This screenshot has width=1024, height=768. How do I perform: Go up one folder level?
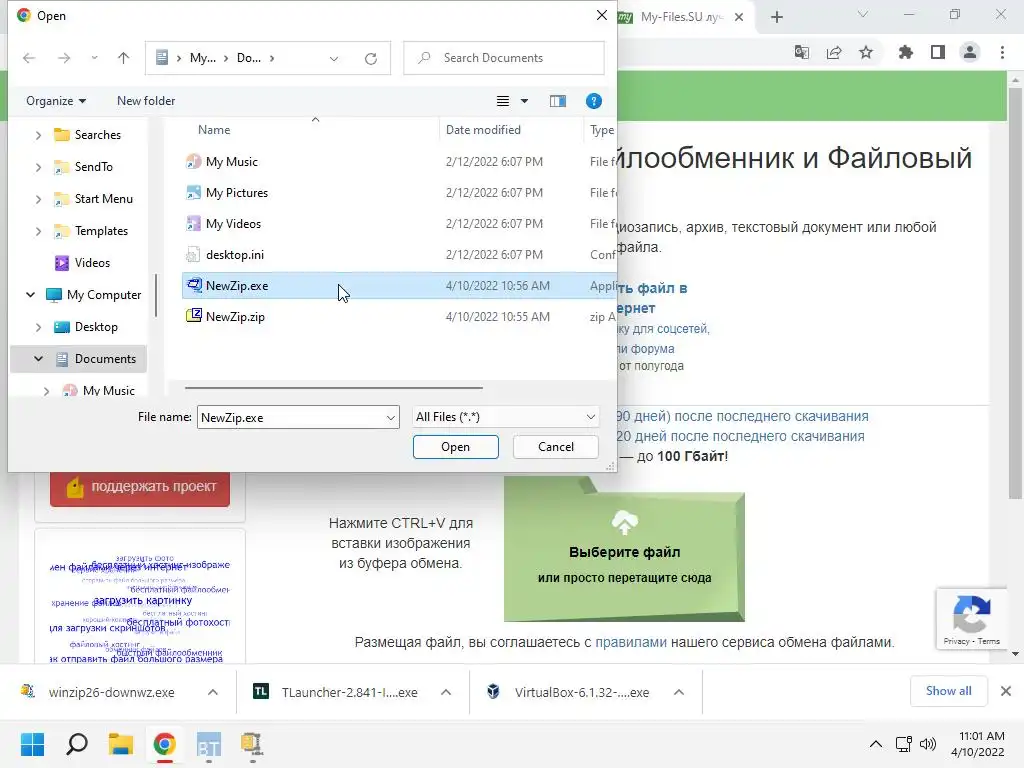coord(123,58)
